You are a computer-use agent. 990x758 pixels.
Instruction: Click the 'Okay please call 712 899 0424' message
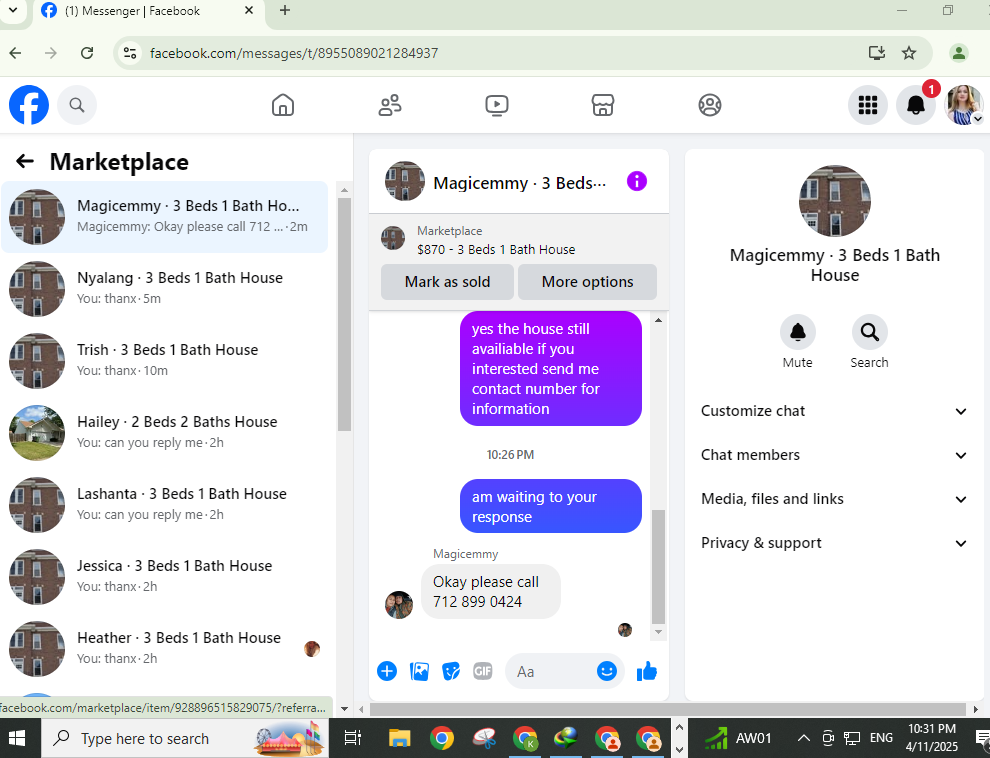point(491,591)
